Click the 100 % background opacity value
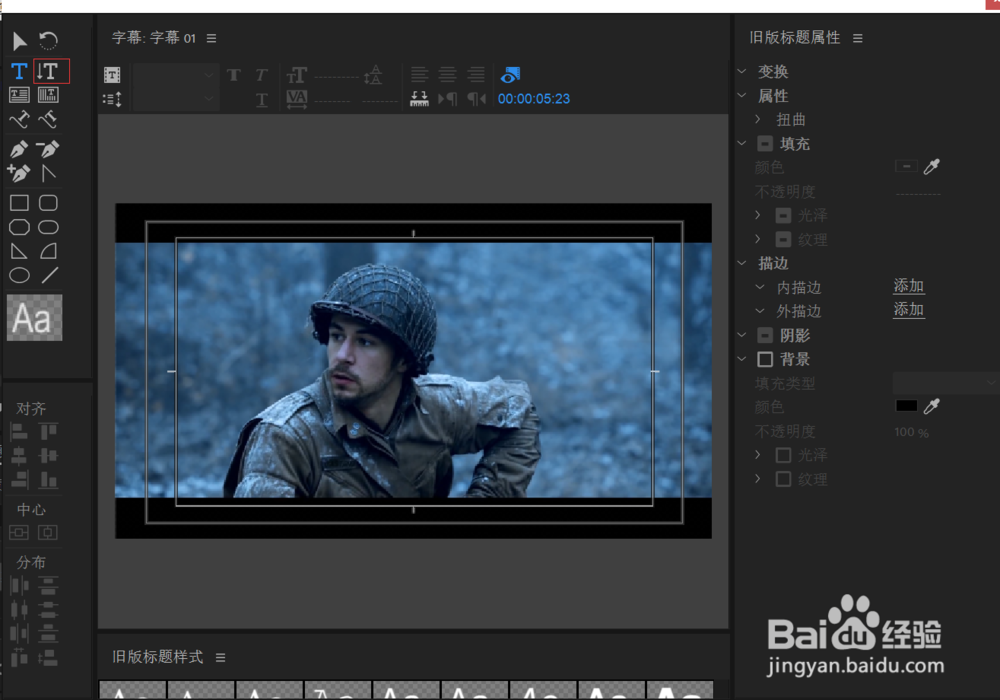This screenshot has width=1000, height=700. (911, 432)
